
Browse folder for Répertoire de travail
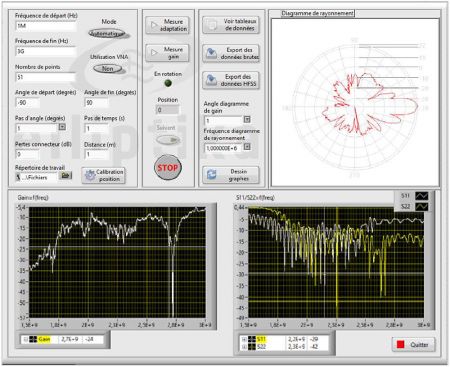[x=65, y=175]
